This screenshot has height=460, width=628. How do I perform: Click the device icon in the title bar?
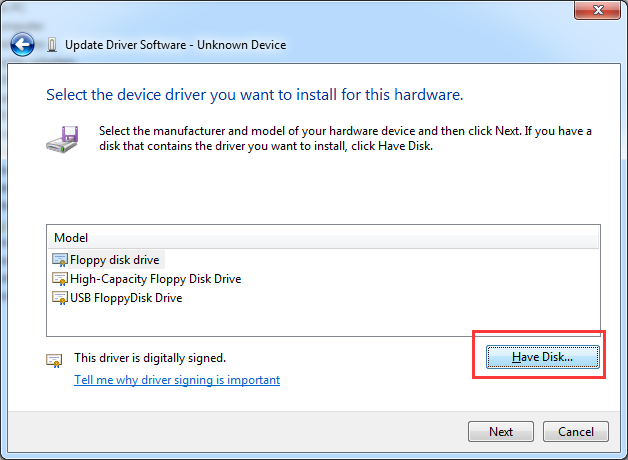coord(52,45)
